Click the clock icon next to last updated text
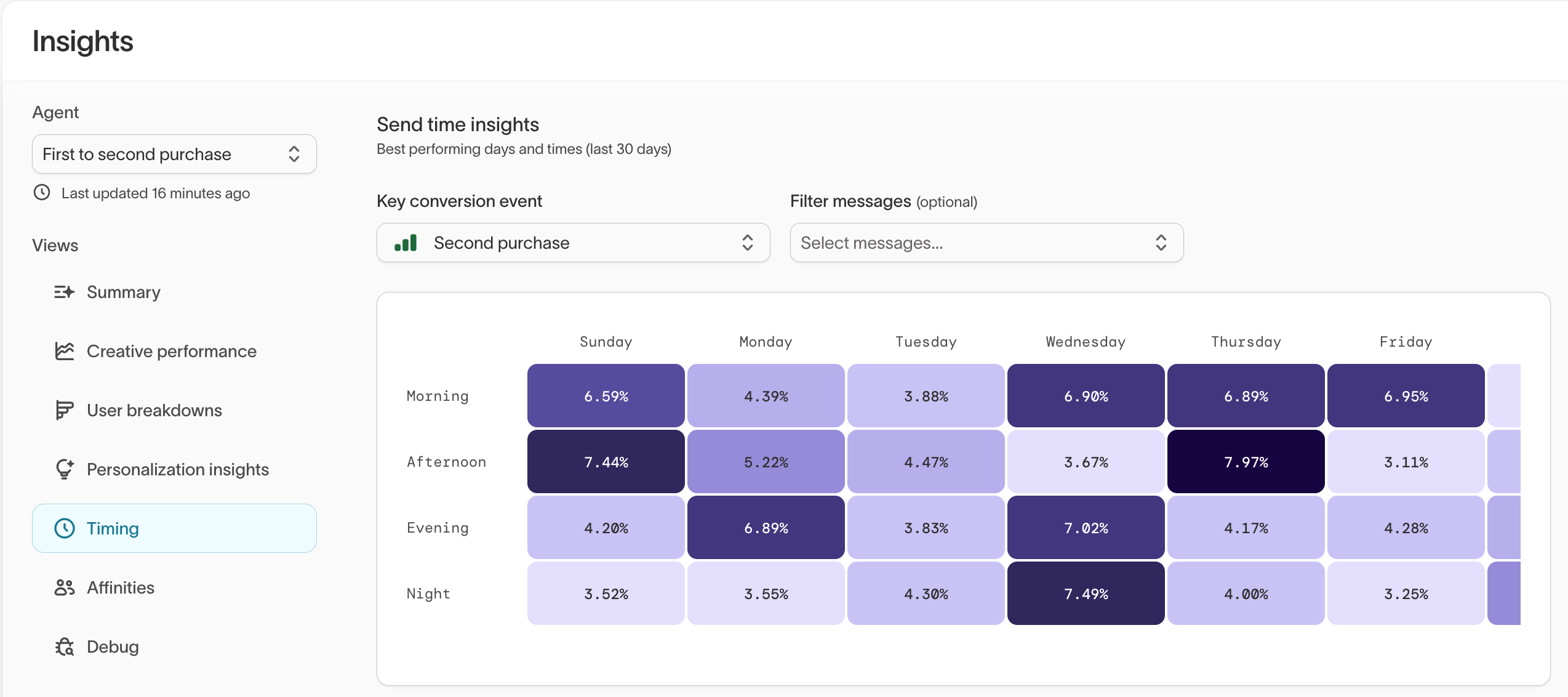The image size is (1568, 697). coord(41,193)
